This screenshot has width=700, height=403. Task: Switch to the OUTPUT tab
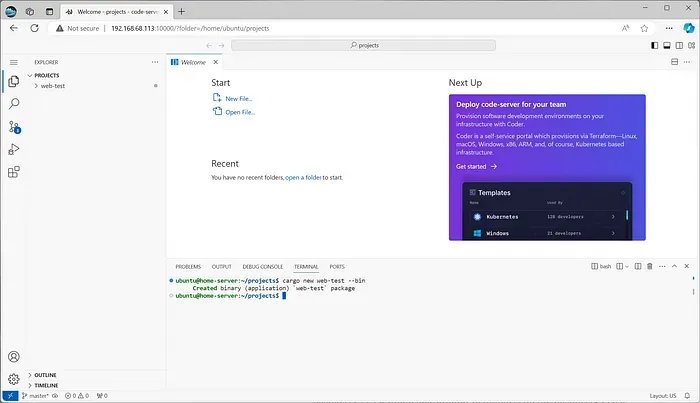[221, 266]
